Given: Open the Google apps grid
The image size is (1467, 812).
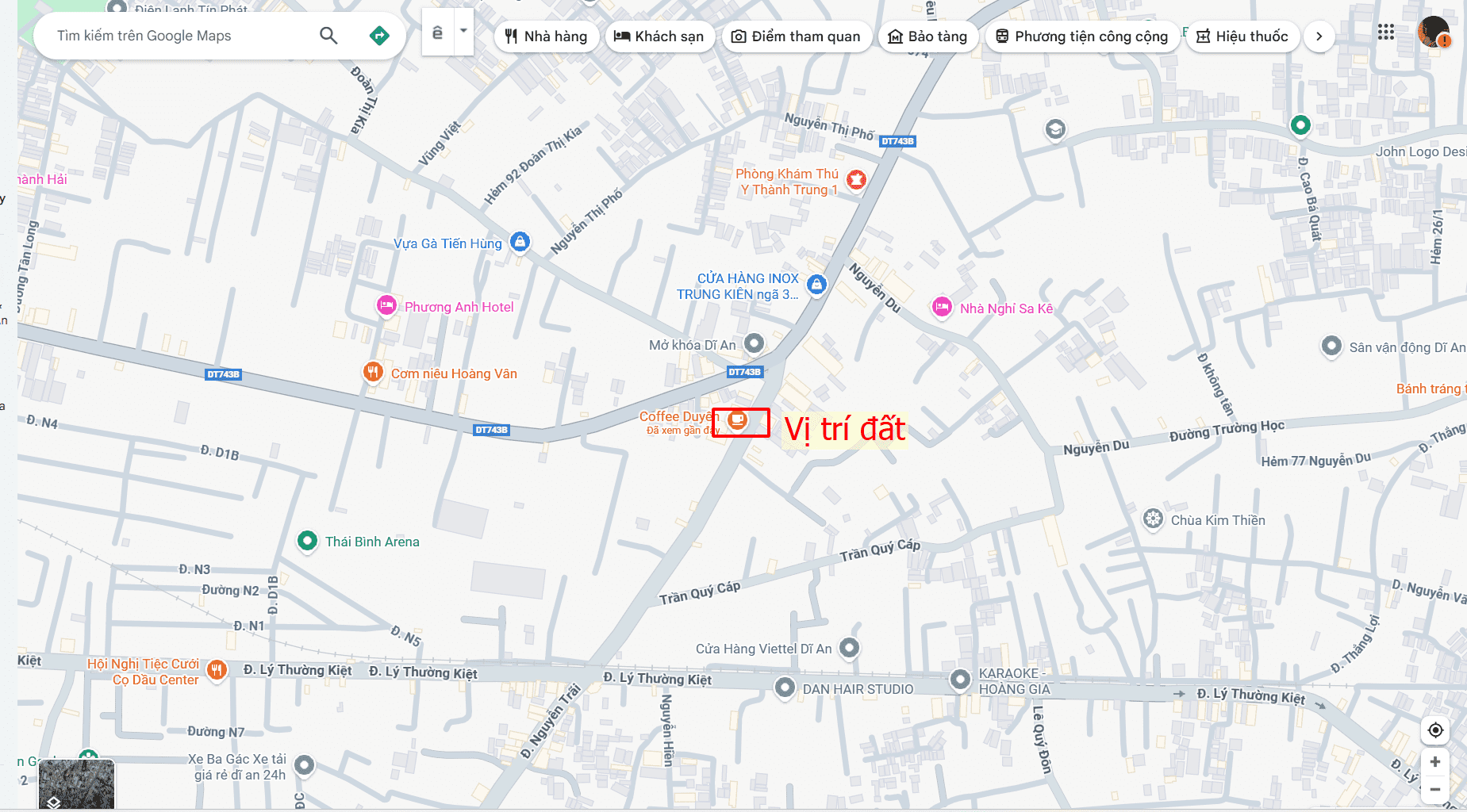Looking at the screenshot, I should pos(1385,33).
